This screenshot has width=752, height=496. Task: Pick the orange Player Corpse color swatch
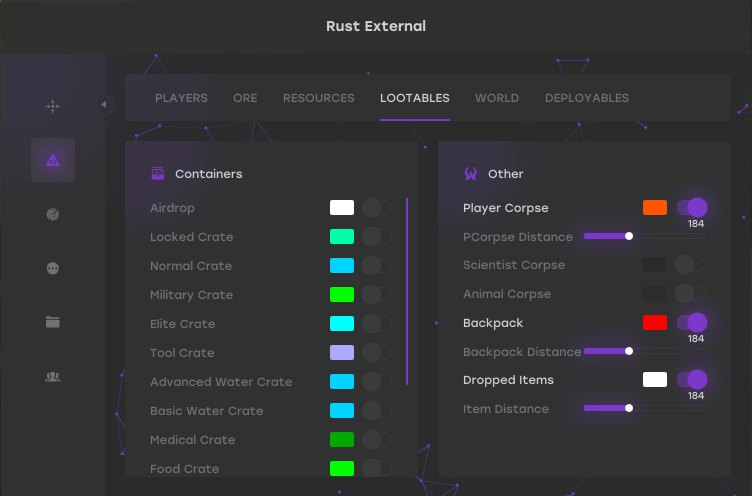point(655,208)
